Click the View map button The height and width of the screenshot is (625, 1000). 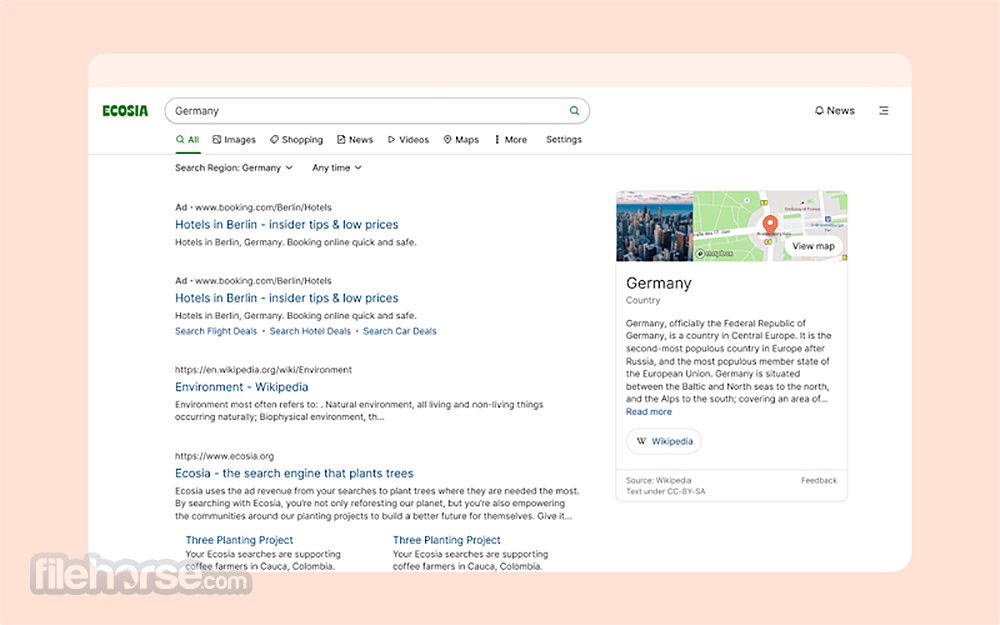point(813,246)
